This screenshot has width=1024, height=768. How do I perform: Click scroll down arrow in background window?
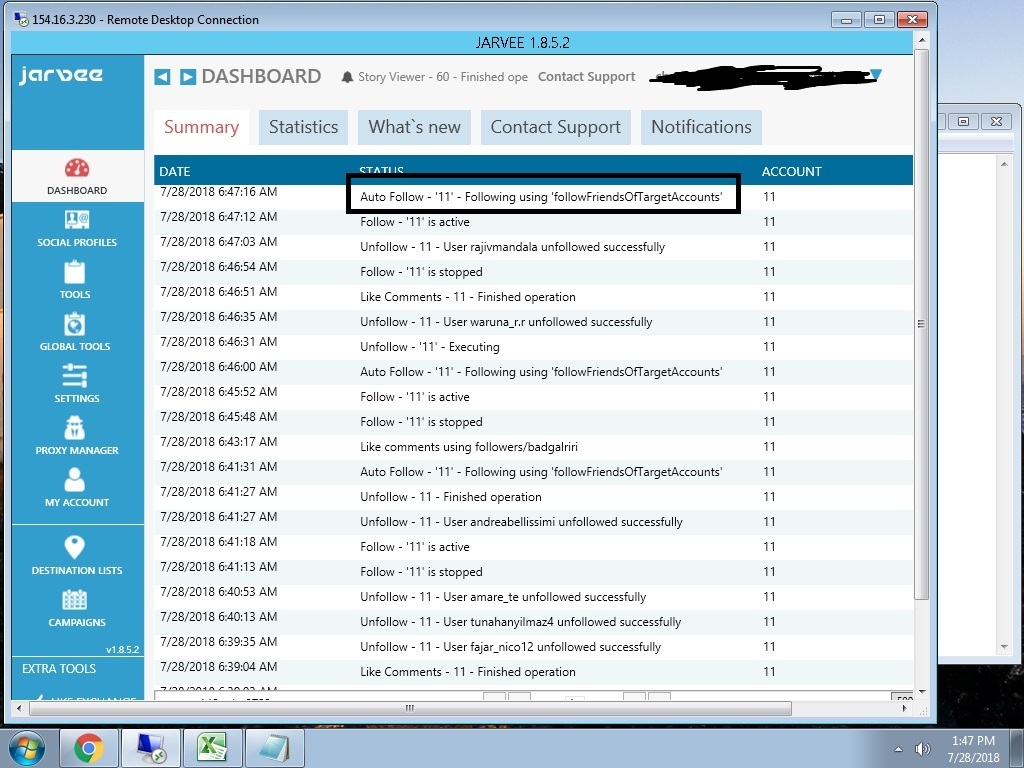click(1004, 648)
